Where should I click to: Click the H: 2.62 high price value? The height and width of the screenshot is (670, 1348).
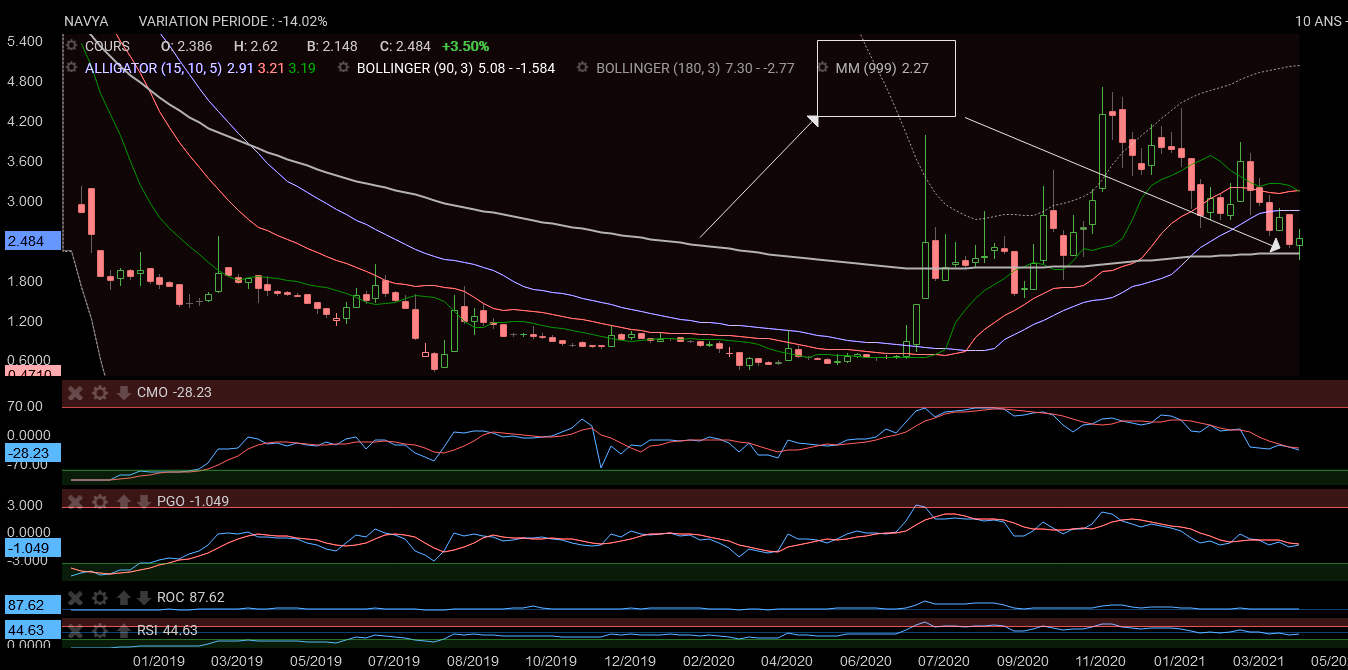pos(256,46)
